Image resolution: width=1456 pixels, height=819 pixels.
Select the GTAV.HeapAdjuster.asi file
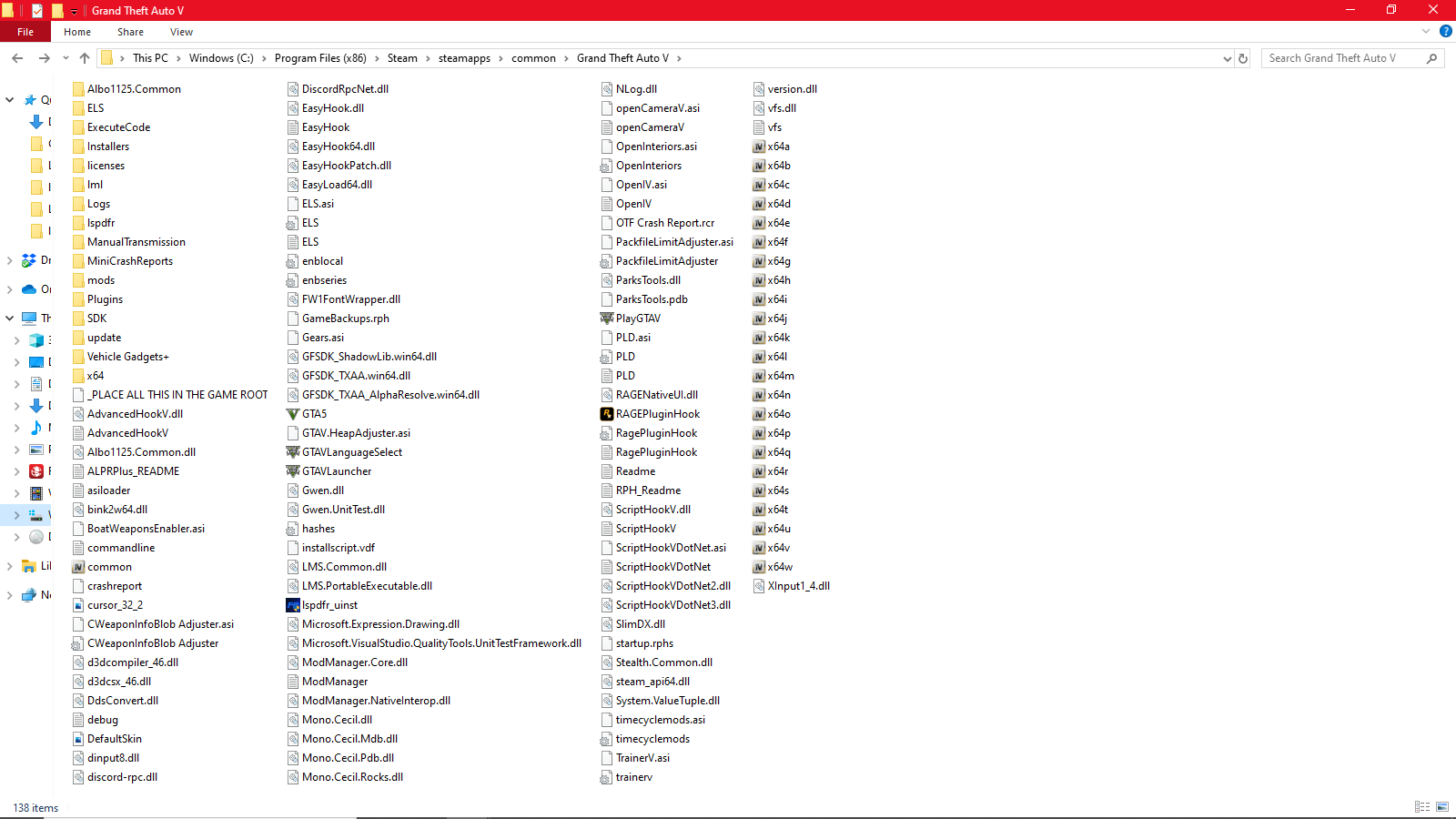(349, 433)
